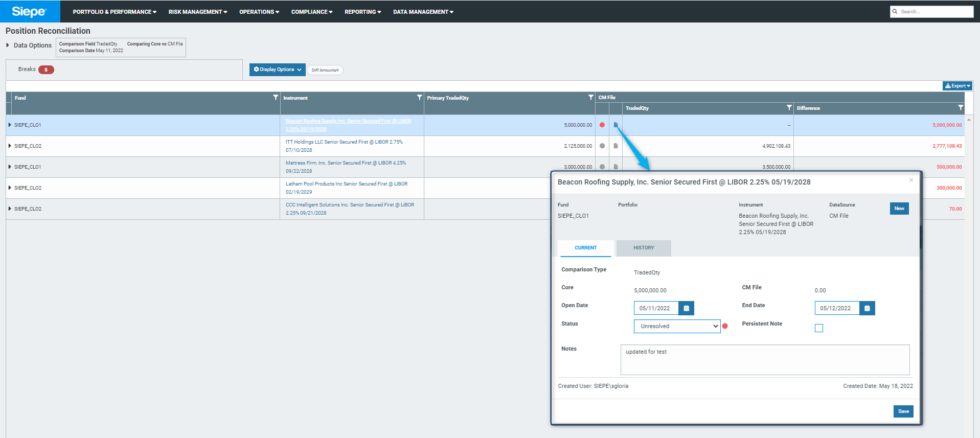980x438 pixels.
Task: Click the red status indicator beside the Status dropdown
Action: click(724, 326)
